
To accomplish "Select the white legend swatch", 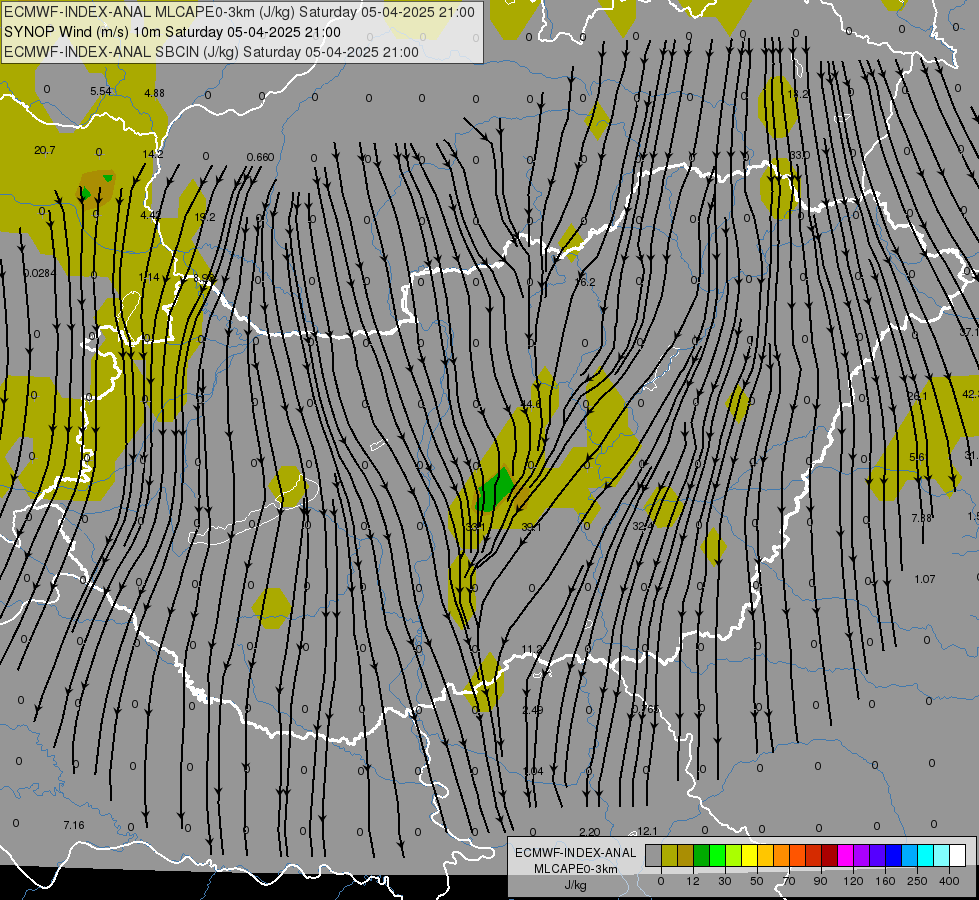I will (x=957, y=856).
